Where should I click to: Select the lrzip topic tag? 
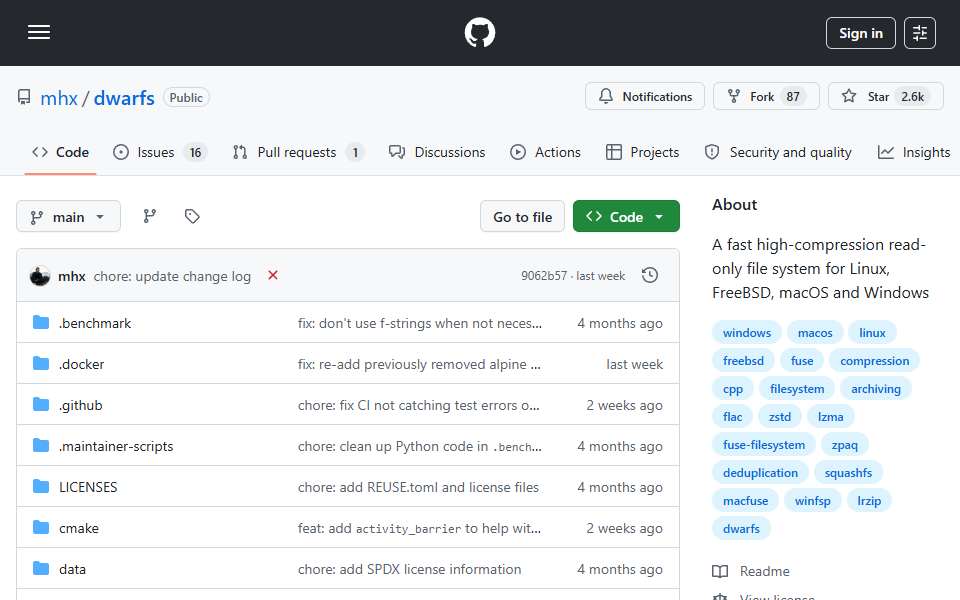click(869, 501)
